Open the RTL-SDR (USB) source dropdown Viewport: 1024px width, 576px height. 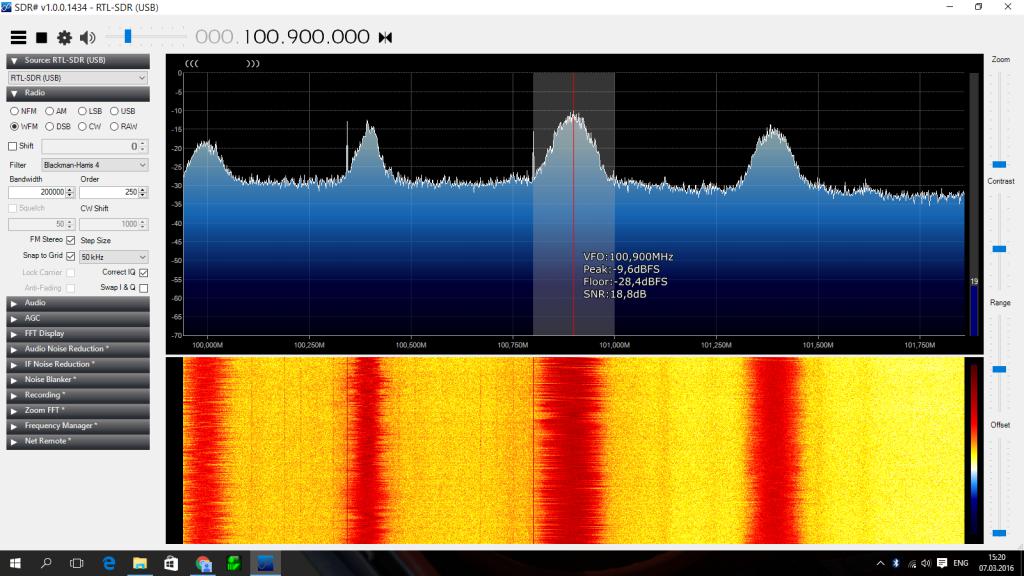[x=78, y=77]
